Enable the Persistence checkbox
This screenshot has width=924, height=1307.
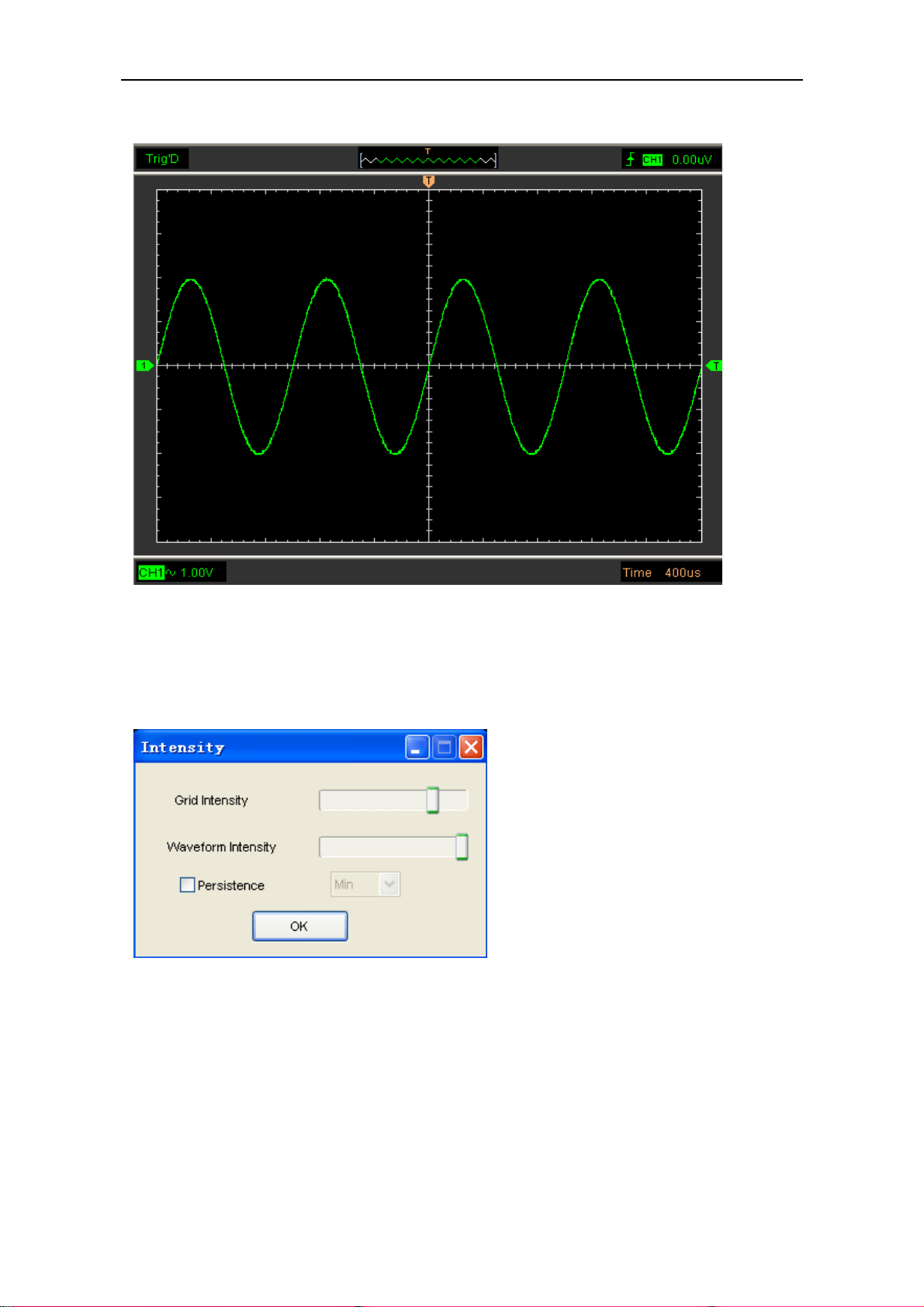pyautogui.click(x=187, y=885)
